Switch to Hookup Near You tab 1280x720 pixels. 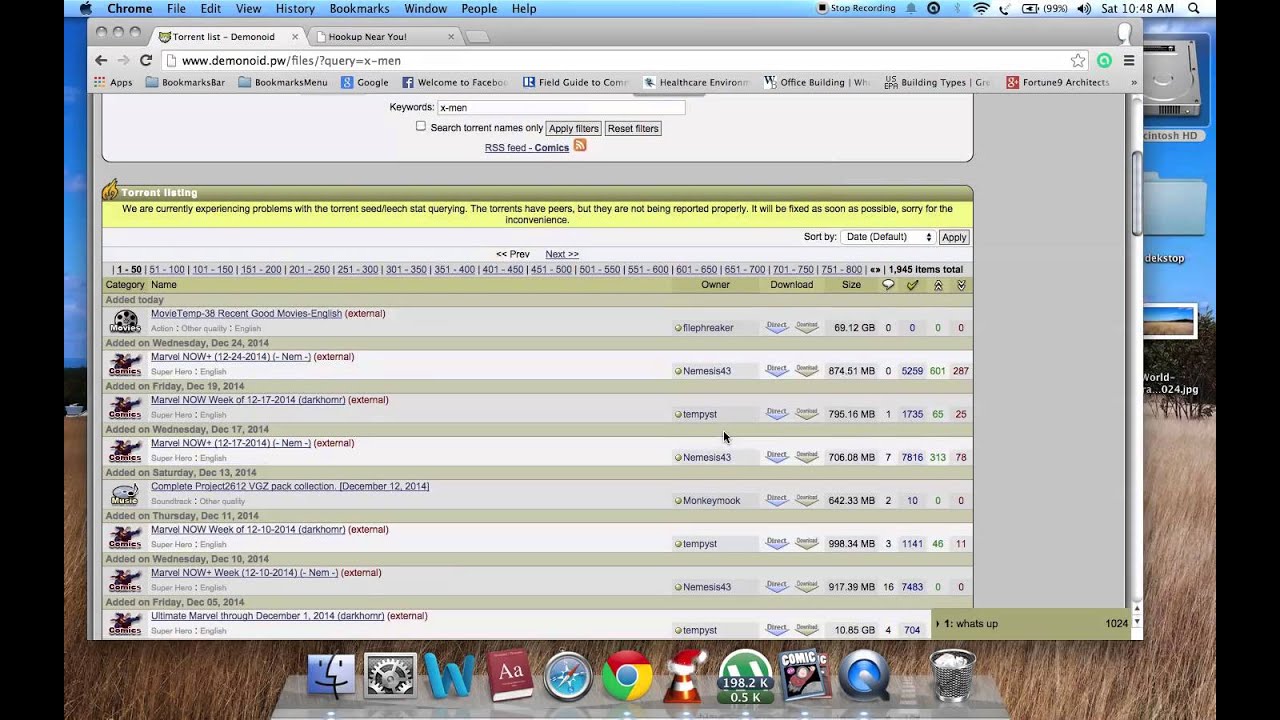click(x=384, y=37)
